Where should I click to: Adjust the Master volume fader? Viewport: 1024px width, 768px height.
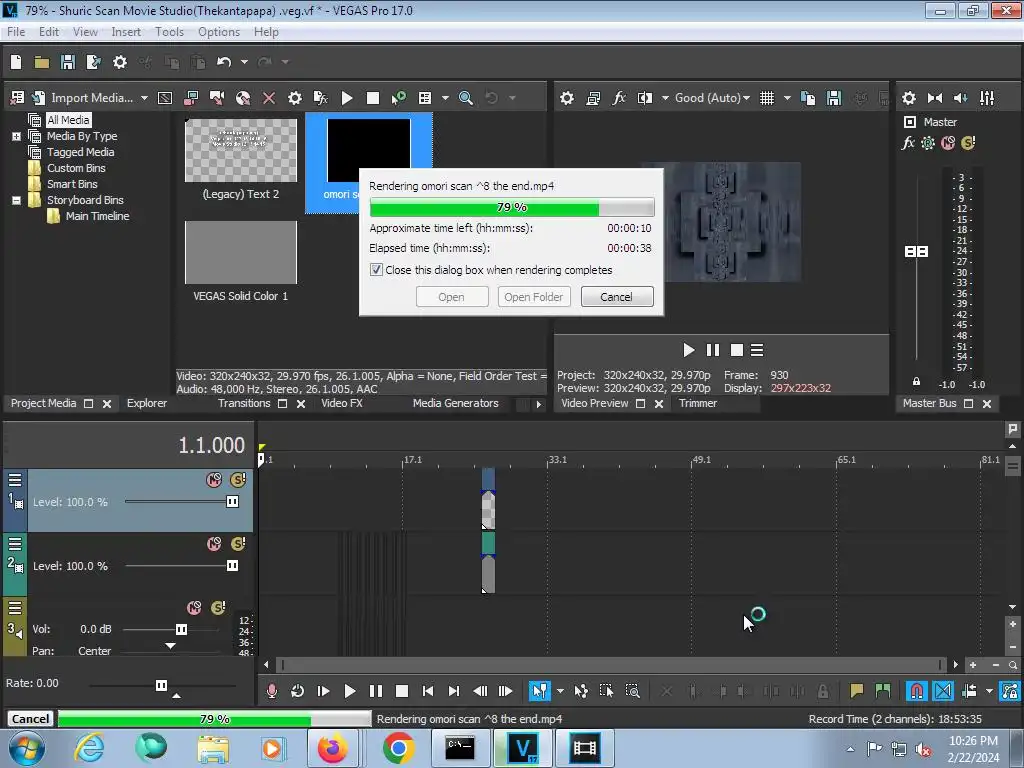(916, 251)
